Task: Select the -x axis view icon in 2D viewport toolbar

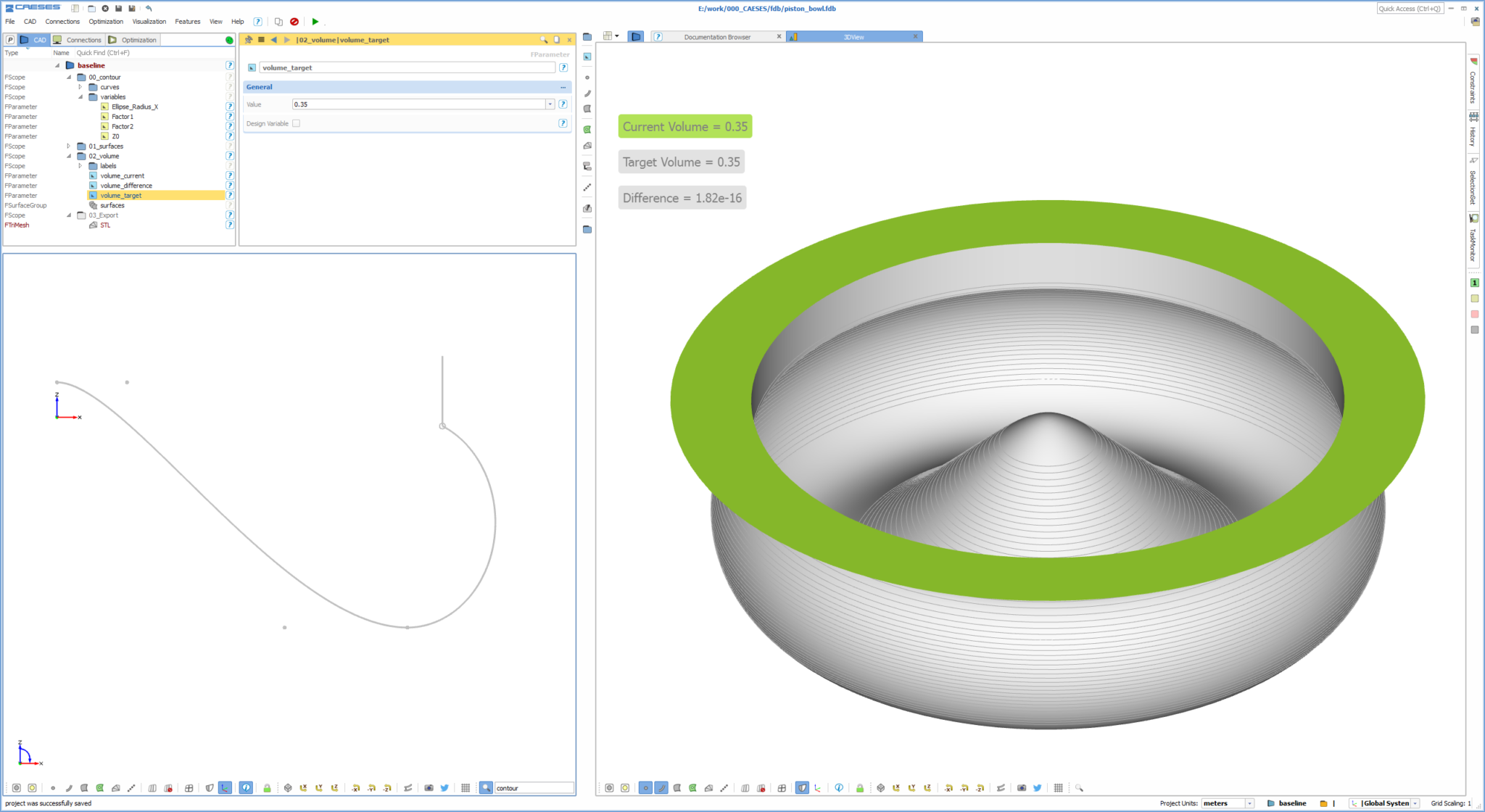Action: [356, 787]
